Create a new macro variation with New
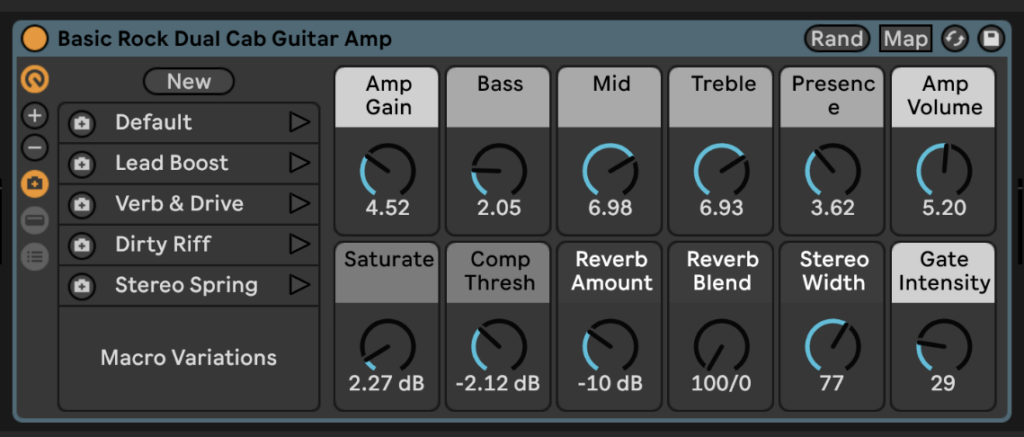Screen dimensions: 1024x437 click(188, 81)
